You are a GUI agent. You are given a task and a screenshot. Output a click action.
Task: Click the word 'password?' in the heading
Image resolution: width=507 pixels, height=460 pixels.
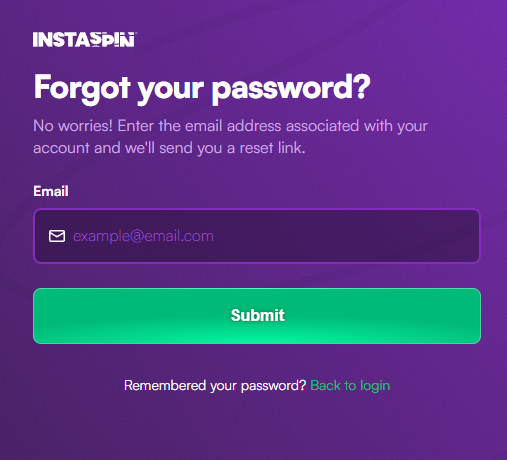click(291, 88)
